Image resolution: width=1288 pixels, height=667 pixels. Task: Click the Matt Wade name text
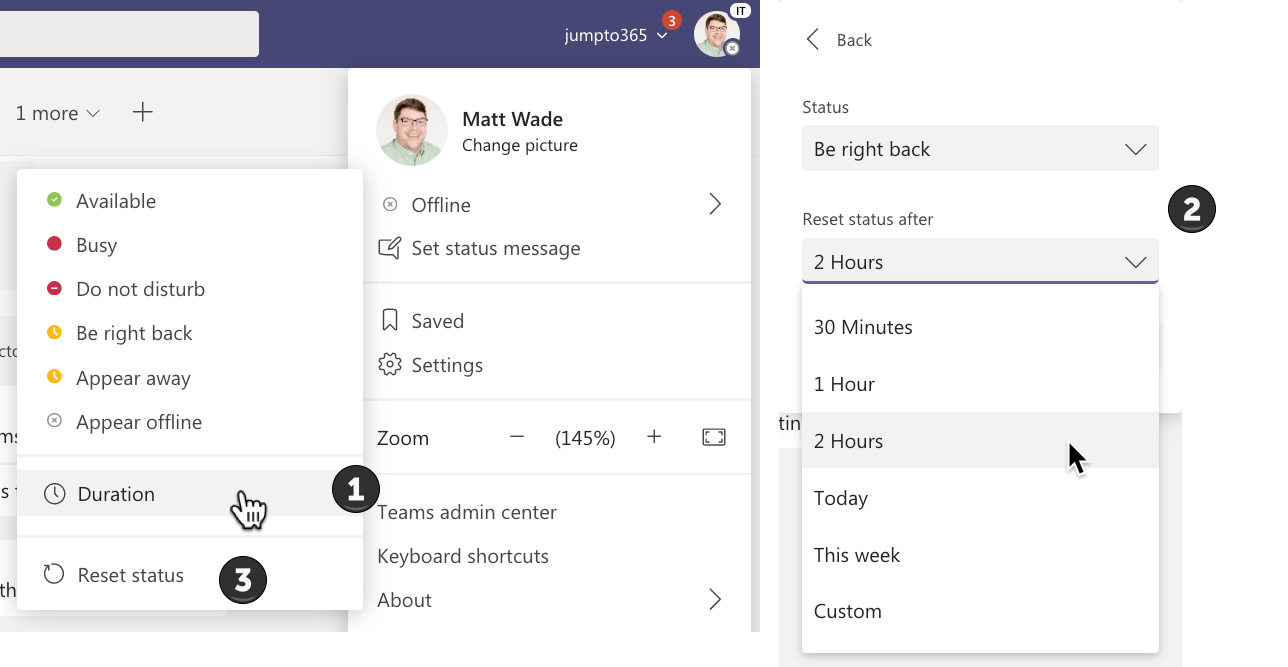coord(512,119)
